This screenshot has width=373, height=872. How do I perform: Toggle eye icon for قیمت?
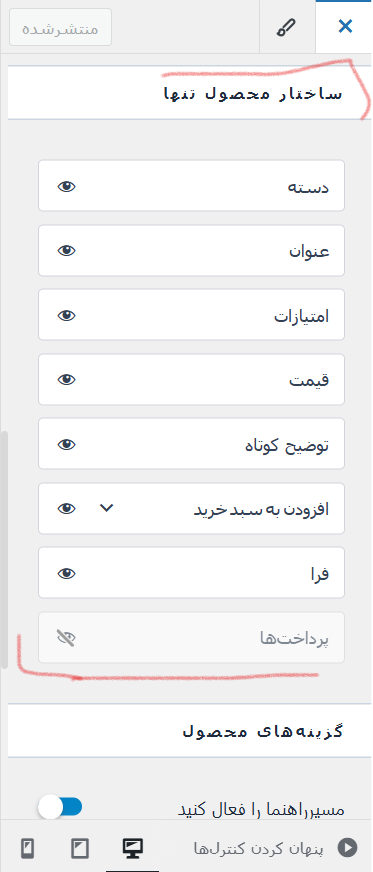[x=66, y=380]
